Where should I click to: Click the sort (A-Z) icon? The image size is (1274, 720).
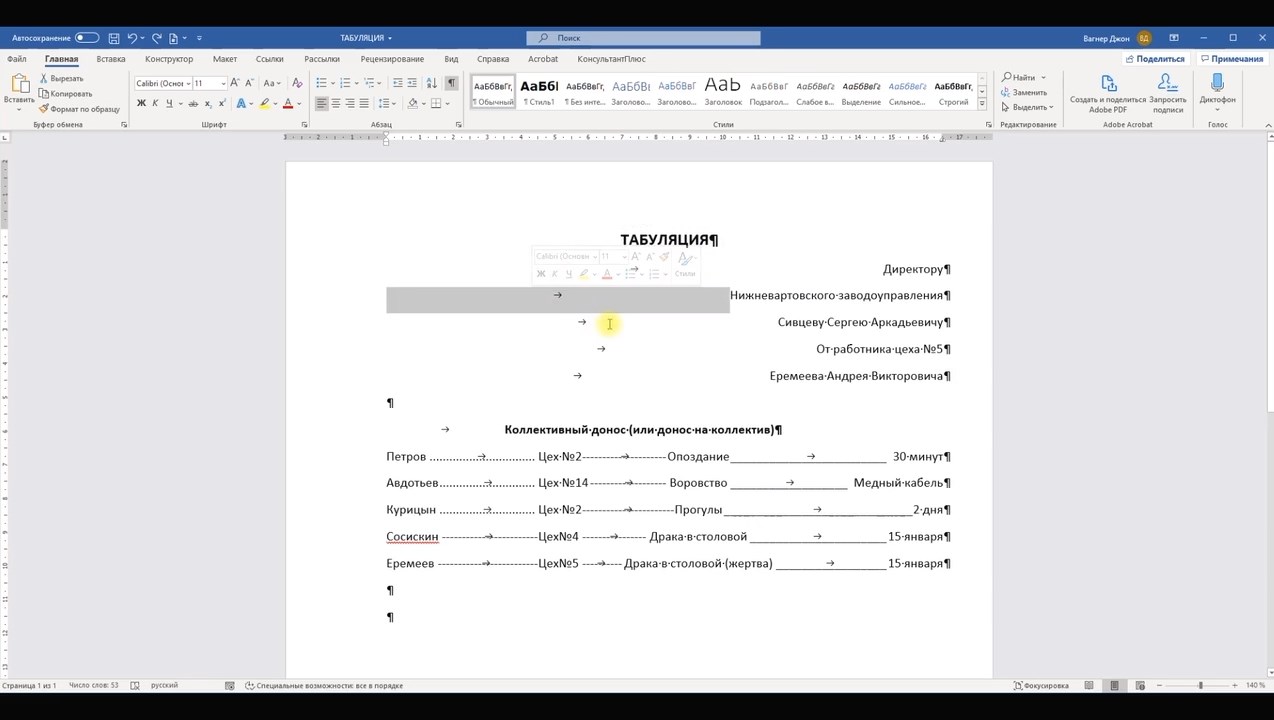click(x=432, y=83)
